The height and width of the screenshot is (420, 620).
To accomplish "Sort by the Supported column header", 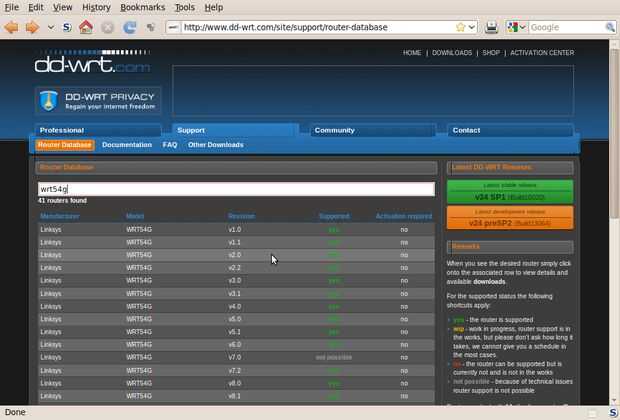I will click(334, 216).
